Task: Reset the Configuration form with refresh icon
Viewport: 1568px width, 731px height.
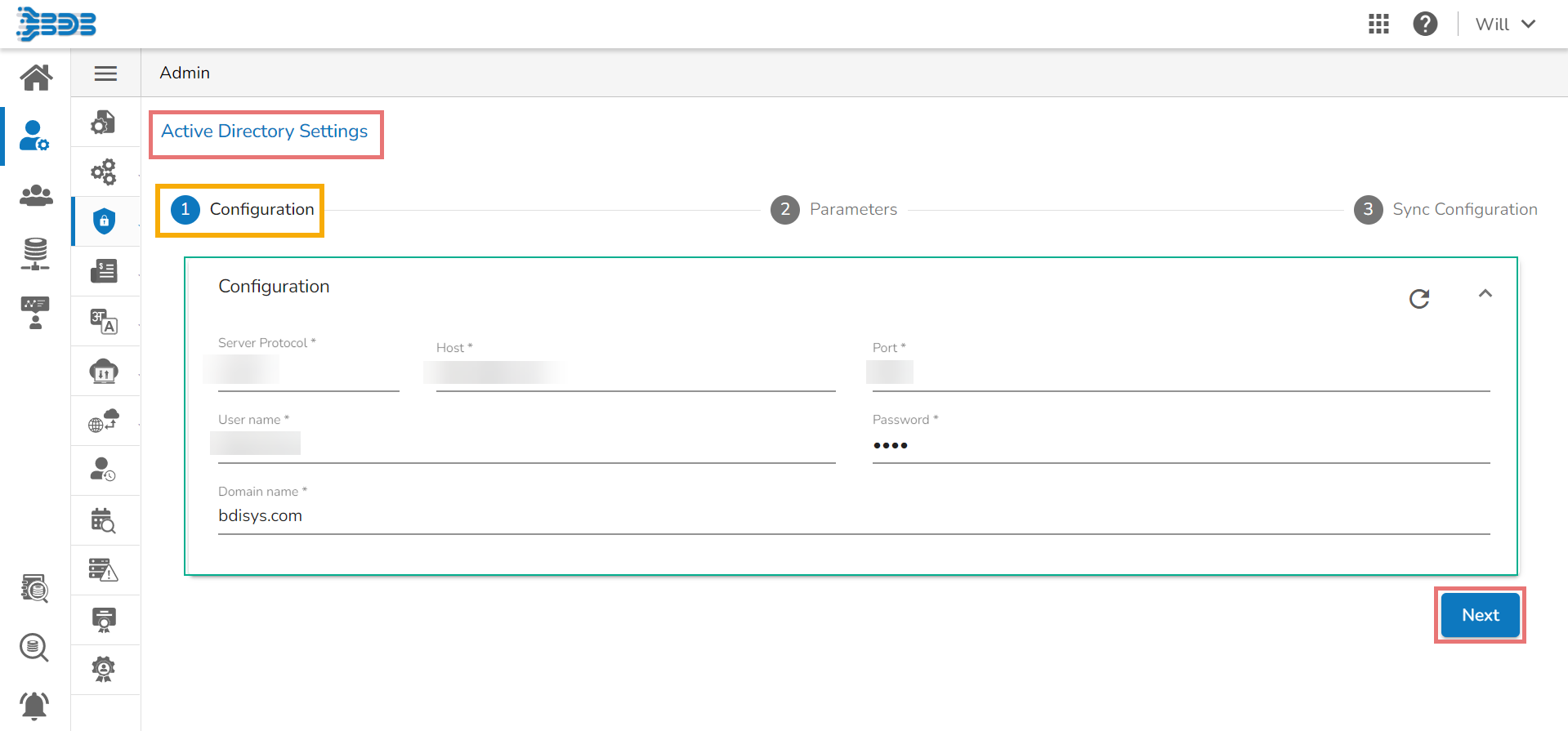Action: pyautogui.click(x=1419, y=299)
